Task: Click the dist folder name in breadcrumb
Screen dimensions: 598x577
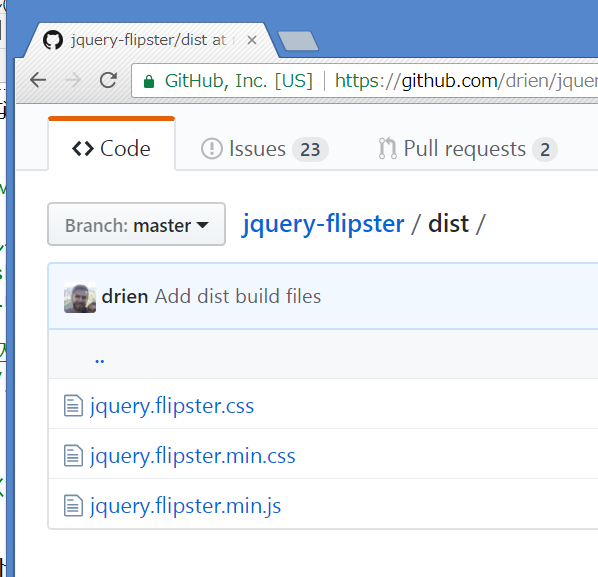Action: (448, 223)
